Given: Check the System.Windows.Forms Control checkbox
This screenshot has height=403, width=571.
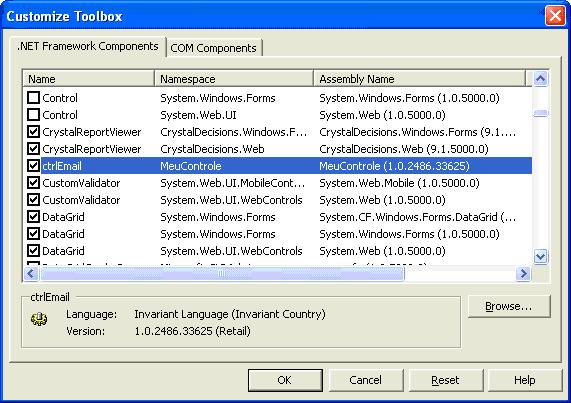Looking at the screenshot, I should coord(34,98).
